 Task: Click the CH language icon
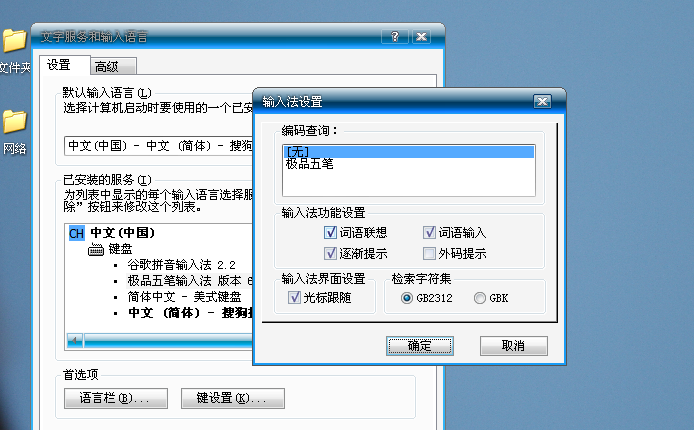pos(77,233)
